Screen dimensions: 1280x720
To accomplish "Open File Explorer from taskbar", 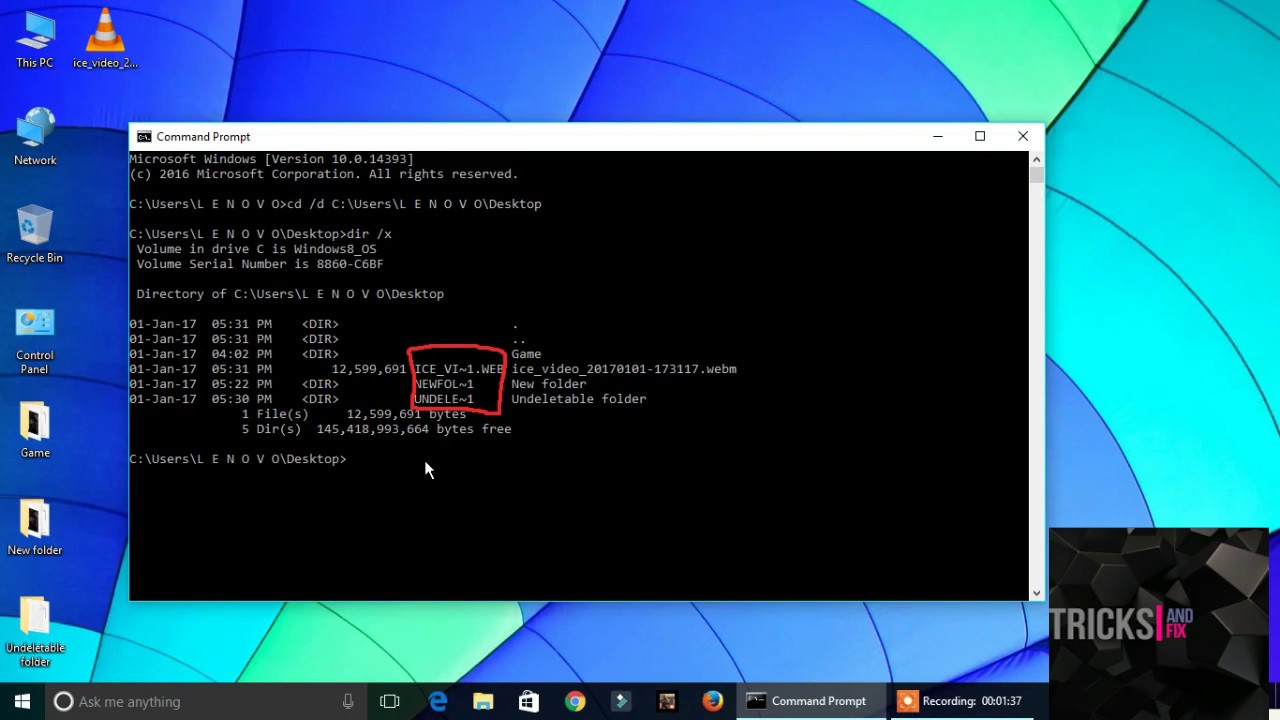I will (483, 701).
